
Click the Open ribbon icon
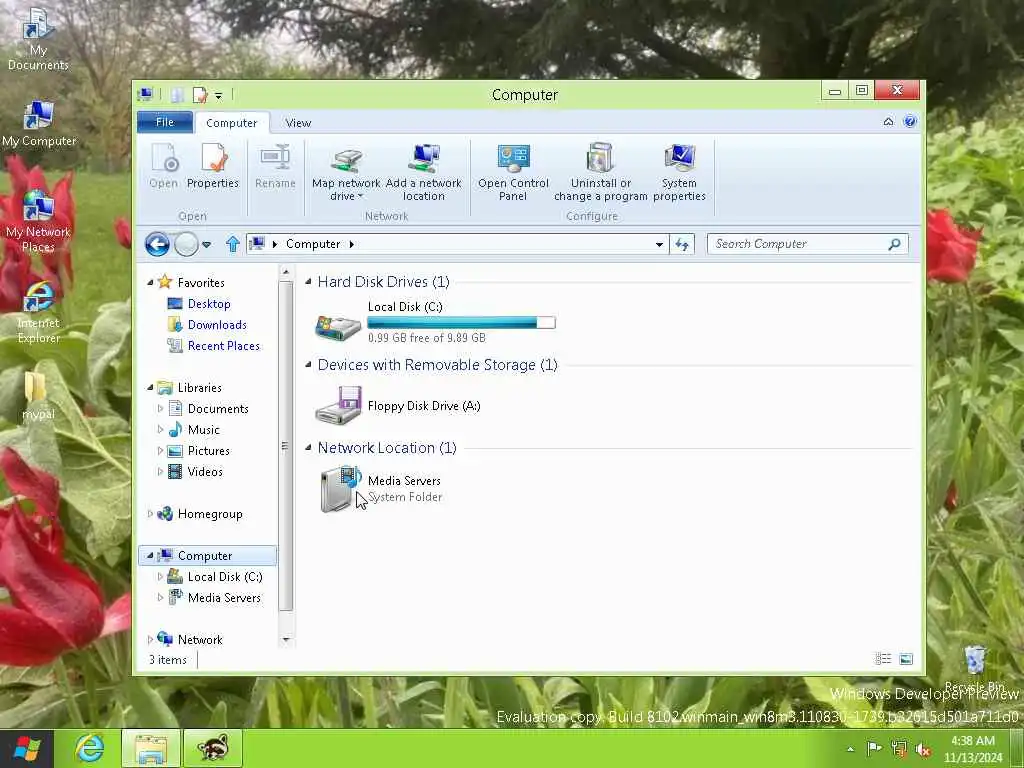(x=164, y=158)
